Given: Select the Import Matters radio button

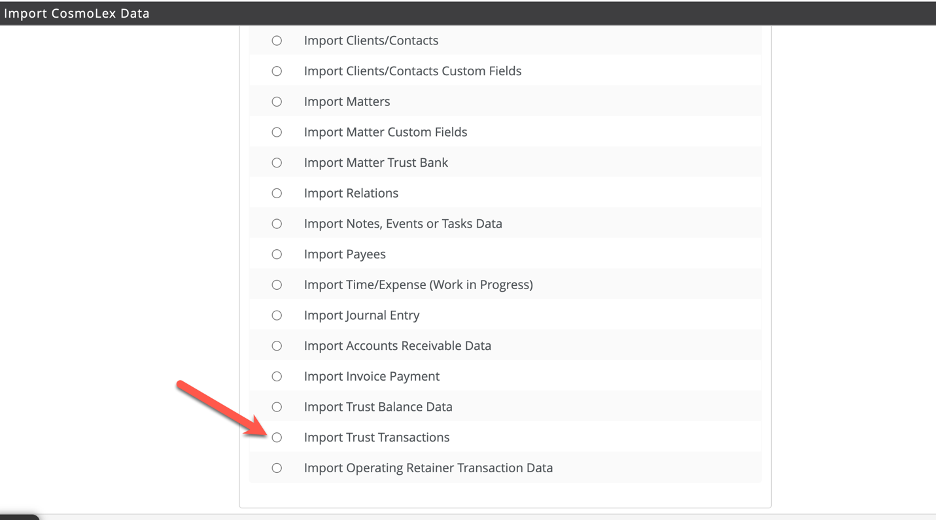Looking at the screenshot, I should tap(277, 102).
